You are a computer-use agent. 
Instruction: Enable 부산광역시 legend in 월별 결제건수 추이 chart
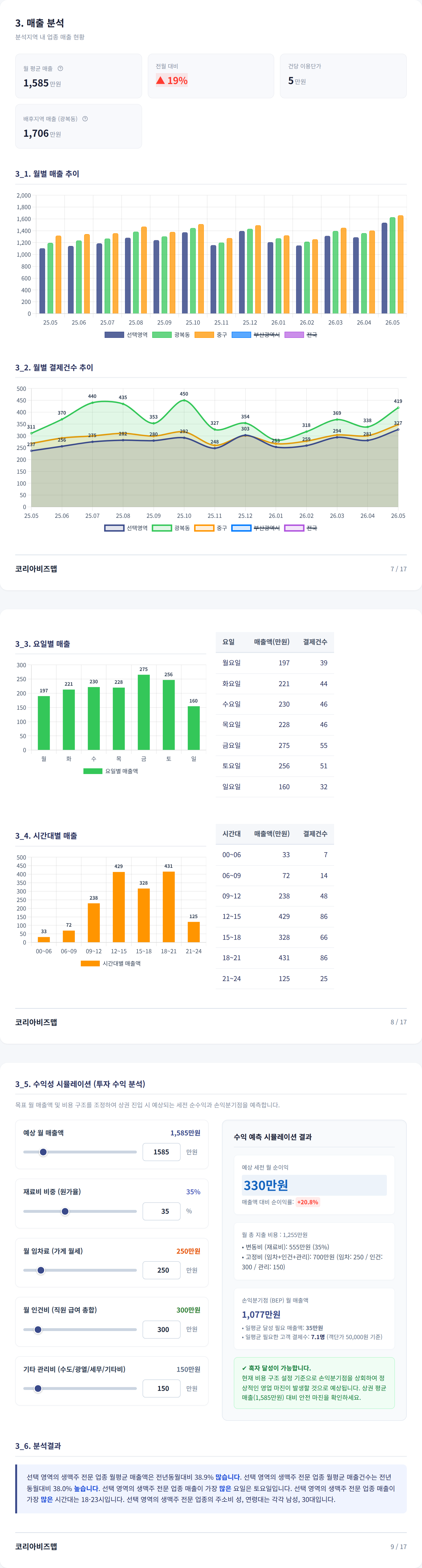click(256, 528)
